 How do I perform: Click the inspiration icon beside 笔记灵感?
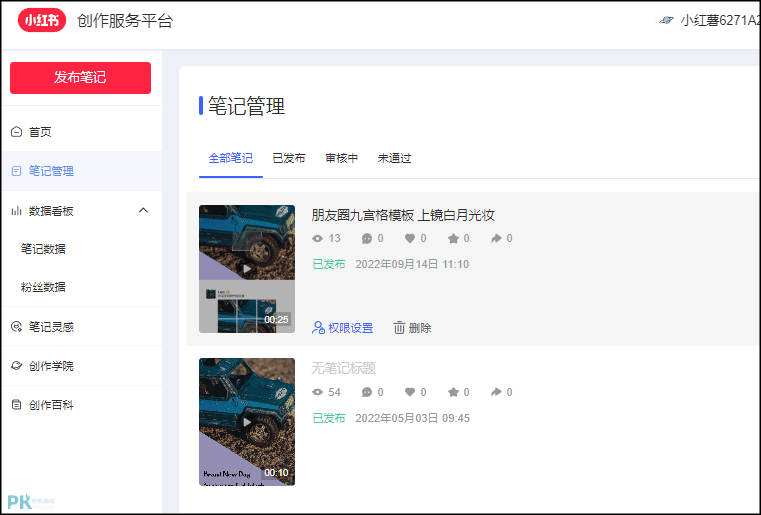17,327
